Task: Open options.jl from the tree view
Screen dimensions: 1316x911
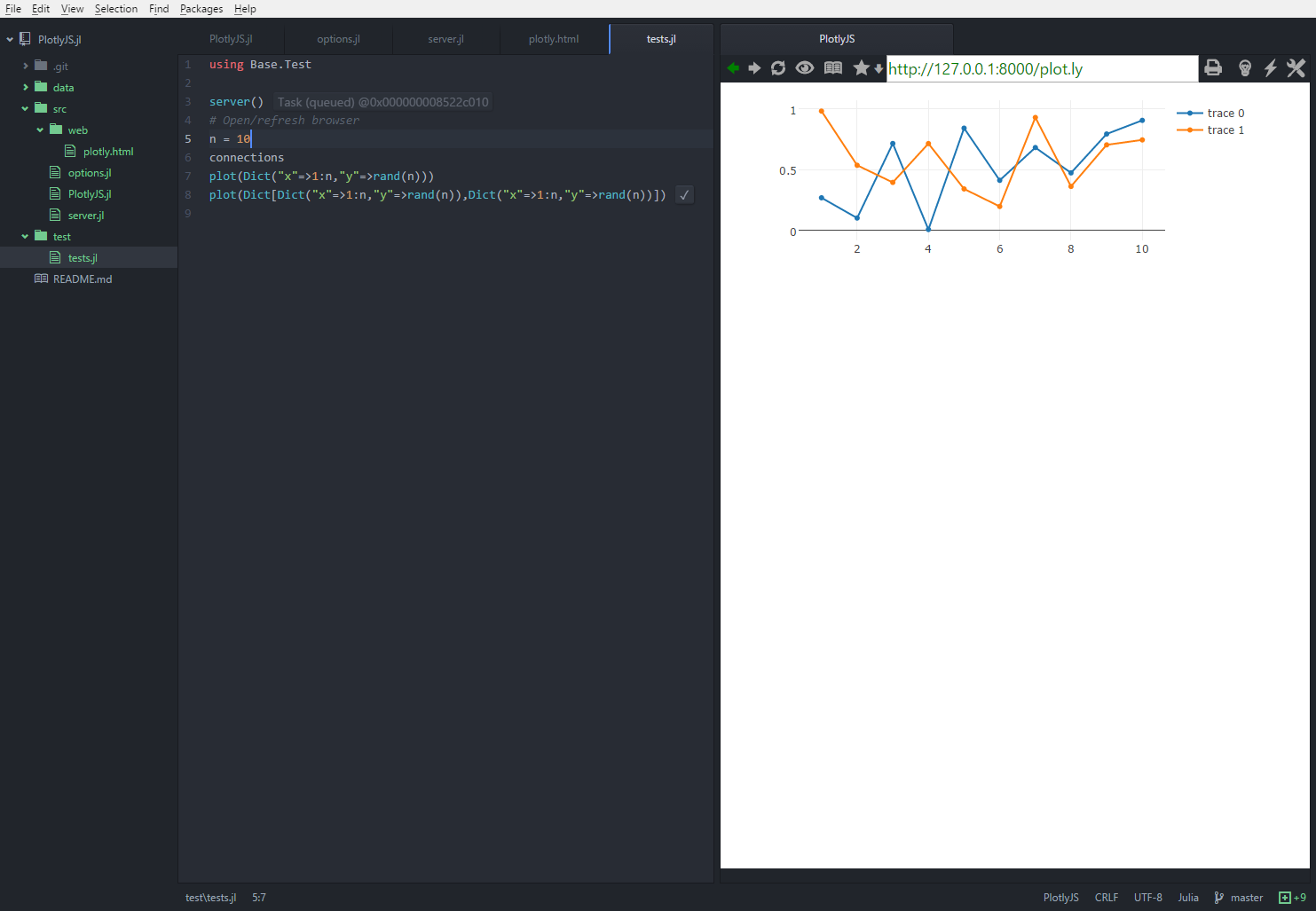Action: (x=90, y=173)
